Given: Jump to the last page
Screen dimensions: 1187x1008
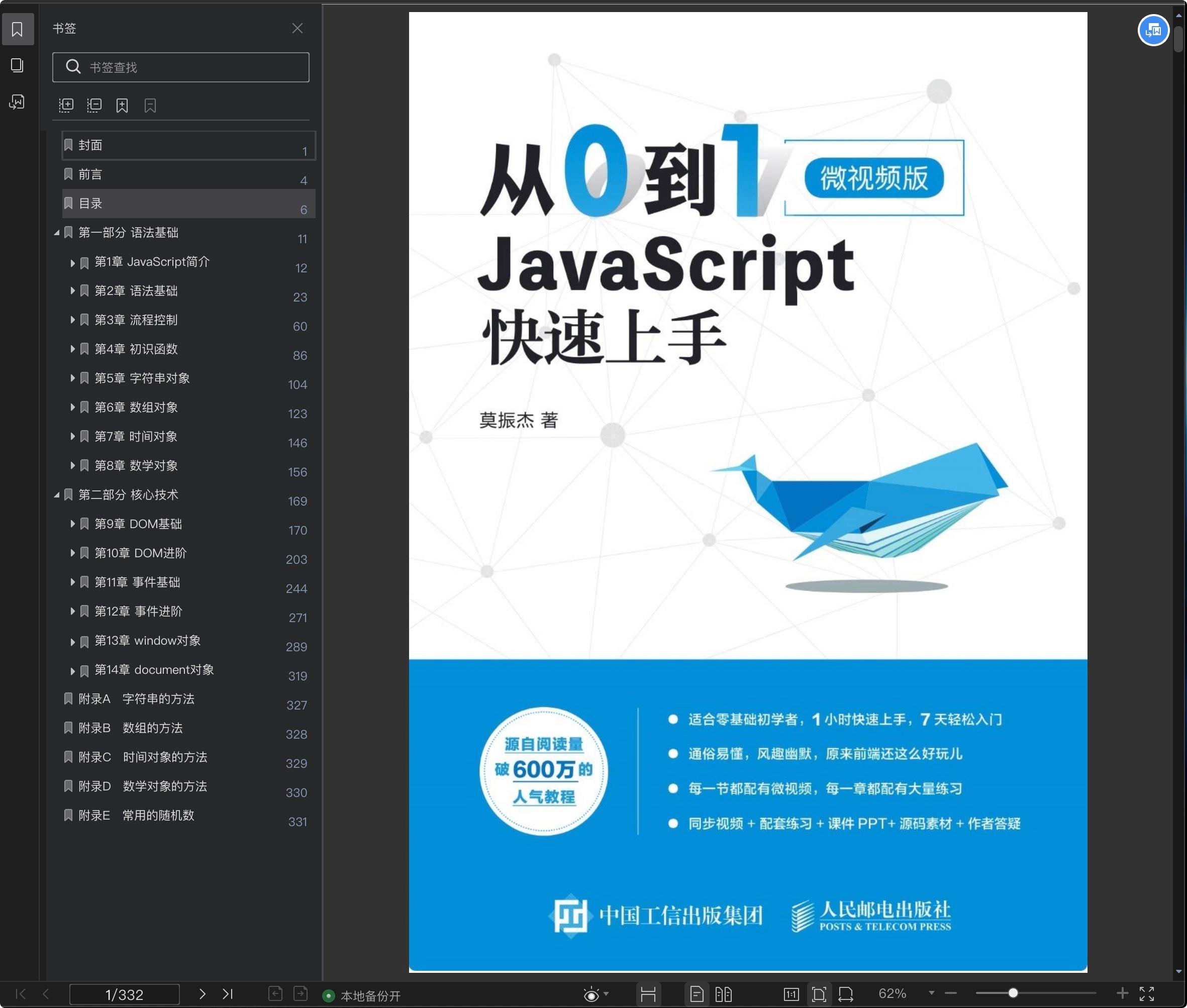Looking at the screenshot, I should click(228, 994).
